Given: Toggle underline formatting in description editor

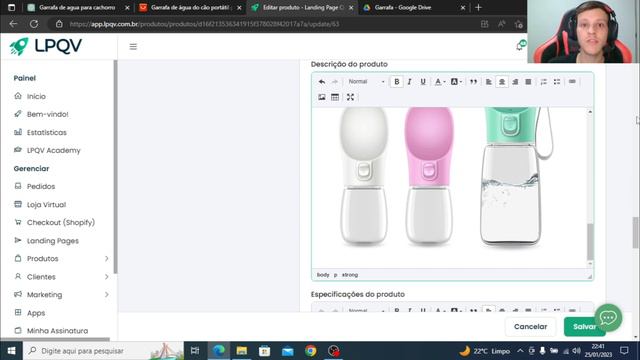Looking at the screenshot, I should (x=423, y=82).
